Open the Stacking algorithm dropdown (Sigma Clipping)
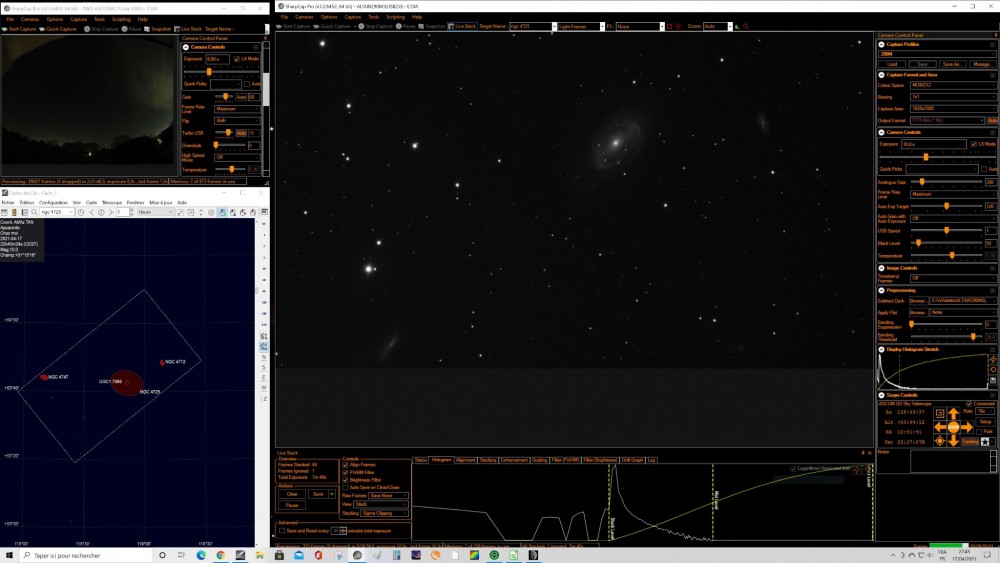Image resolution: width=1000 pixels, height=563 pixels. 385,513
